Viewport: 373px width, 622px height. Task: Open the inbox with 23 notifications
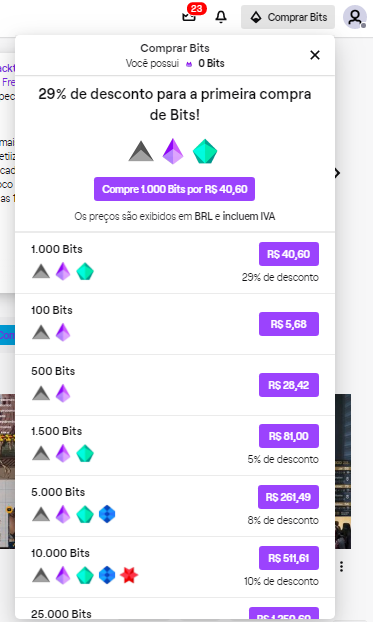(x=189, y=17)
